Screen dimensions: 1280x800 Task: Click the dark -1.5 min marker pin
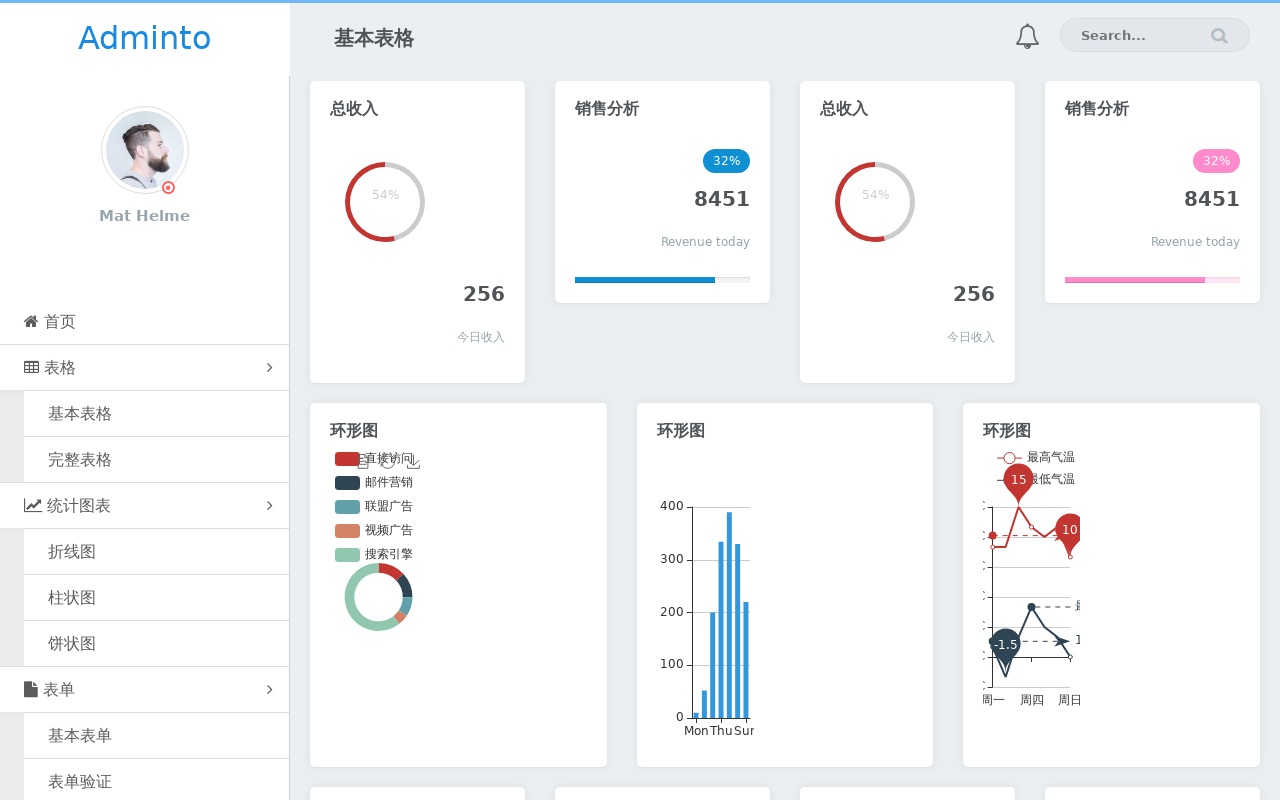[x=1005, y=647]
